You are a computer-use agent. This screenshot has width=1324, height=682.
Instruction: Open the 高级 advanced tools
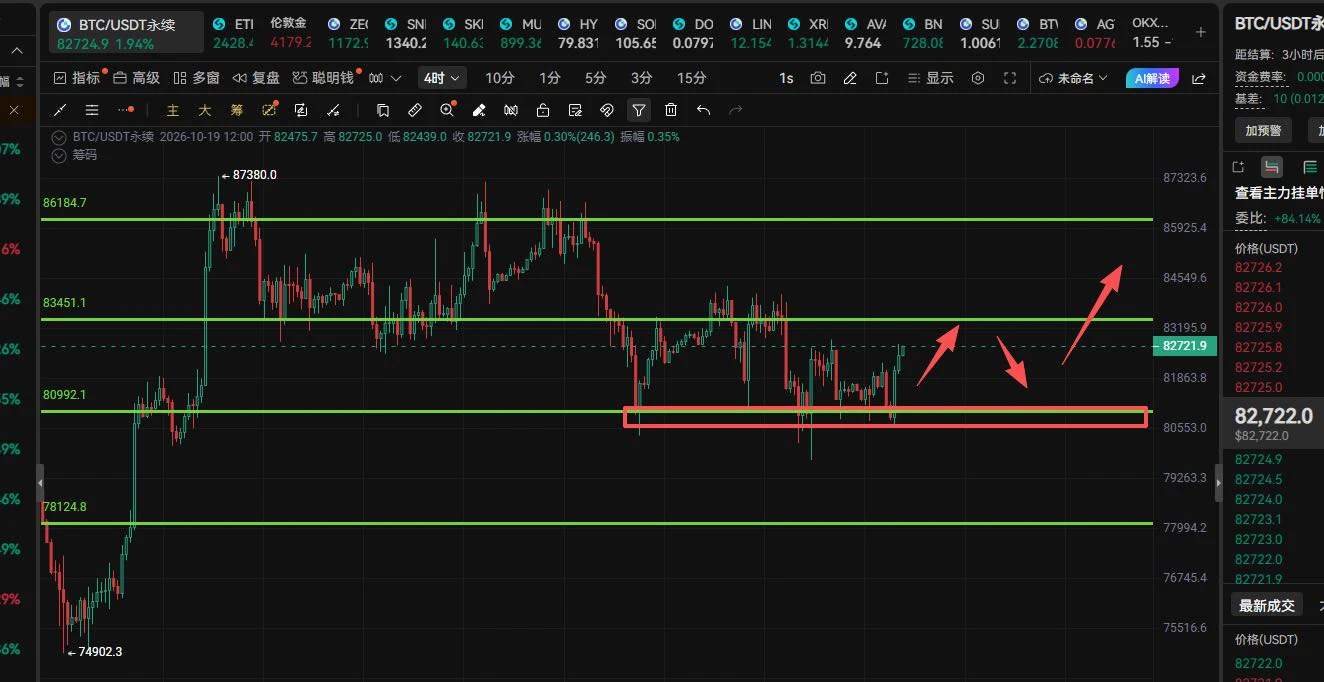coord(136,78)
